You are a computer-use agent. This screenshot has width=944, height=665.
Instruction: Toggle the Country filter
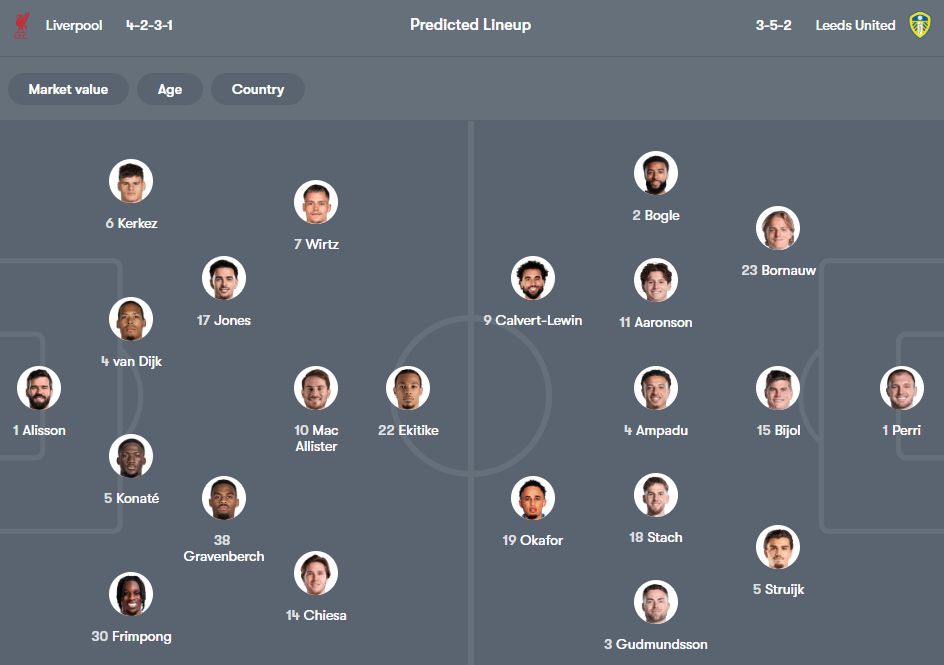[257, 88]
